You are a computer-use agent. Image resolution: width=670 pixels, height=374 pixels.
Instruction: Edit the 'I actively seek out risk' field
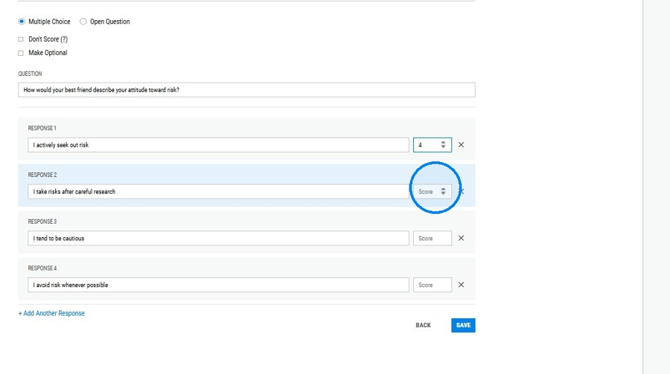pos(218,145)
